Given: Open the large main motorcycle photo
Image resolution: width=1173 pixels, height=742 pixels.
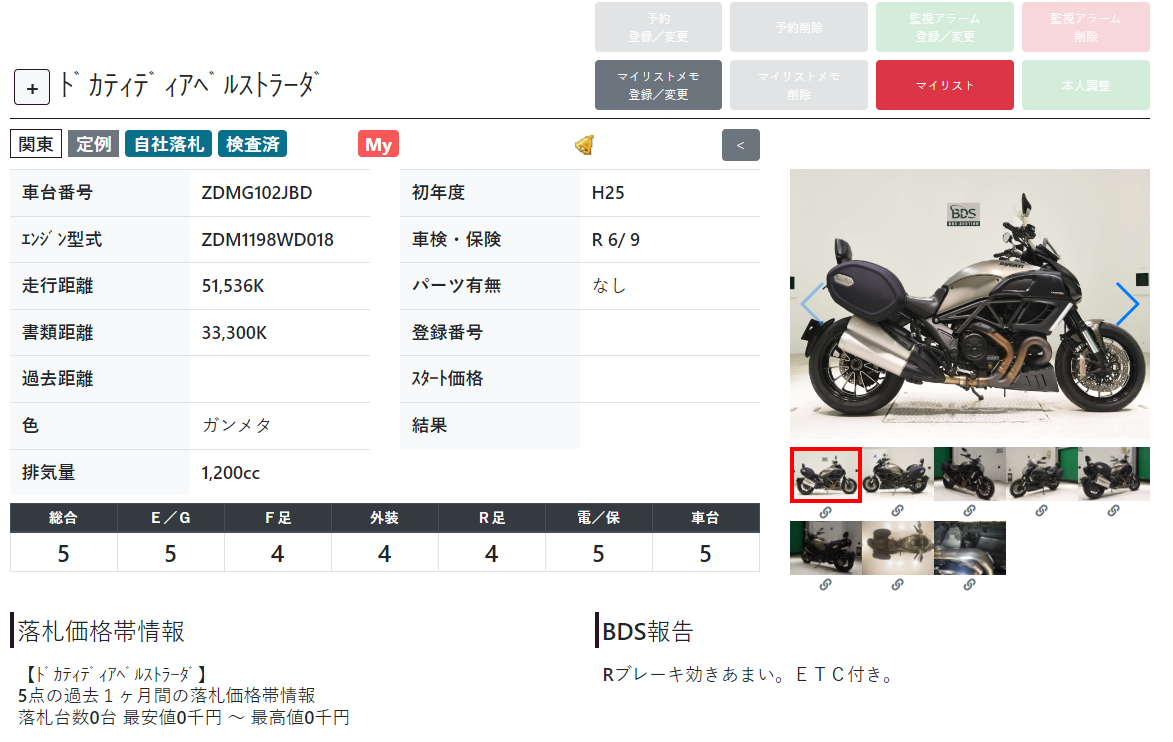Looking at the screenshot, I should (970, 304).
